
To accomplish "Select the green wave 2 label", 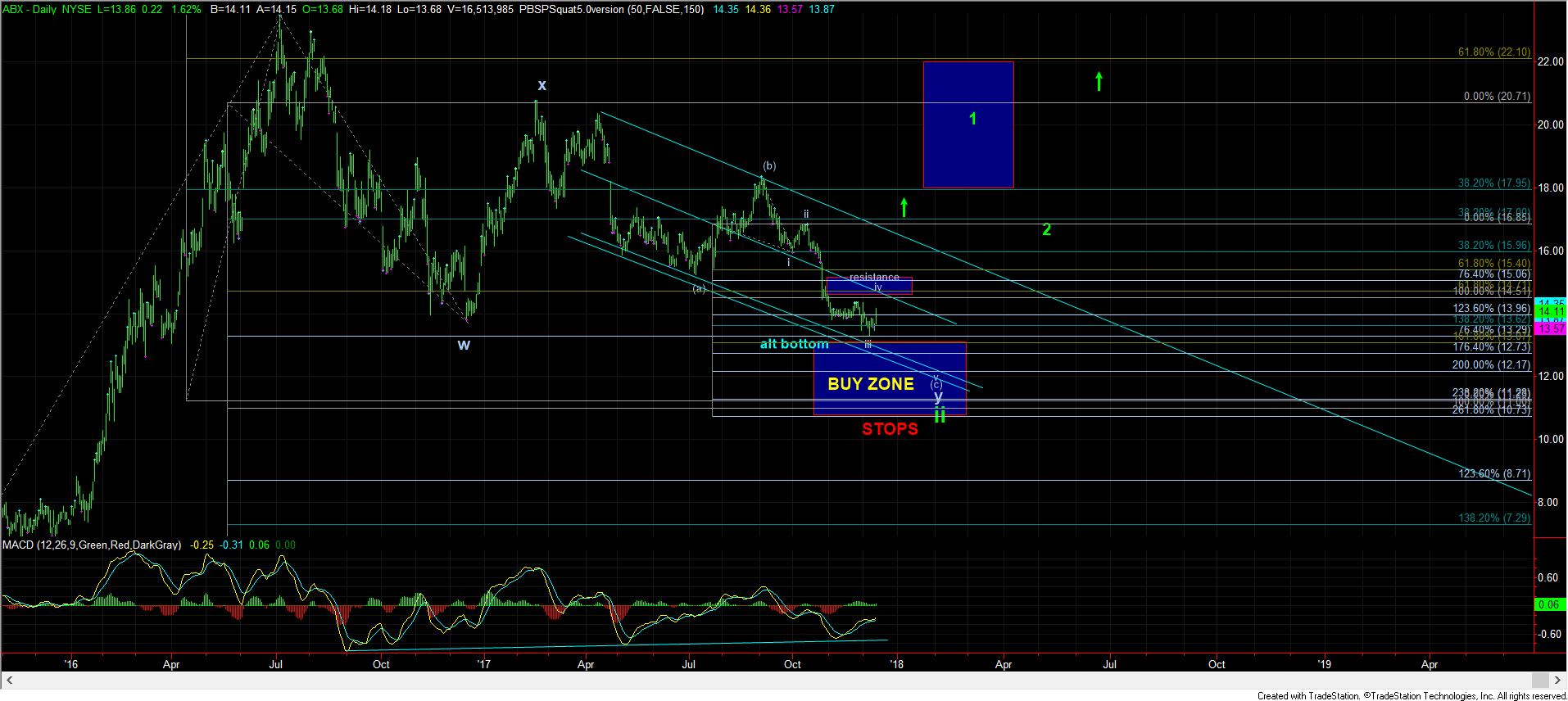I will [1046, 230].
